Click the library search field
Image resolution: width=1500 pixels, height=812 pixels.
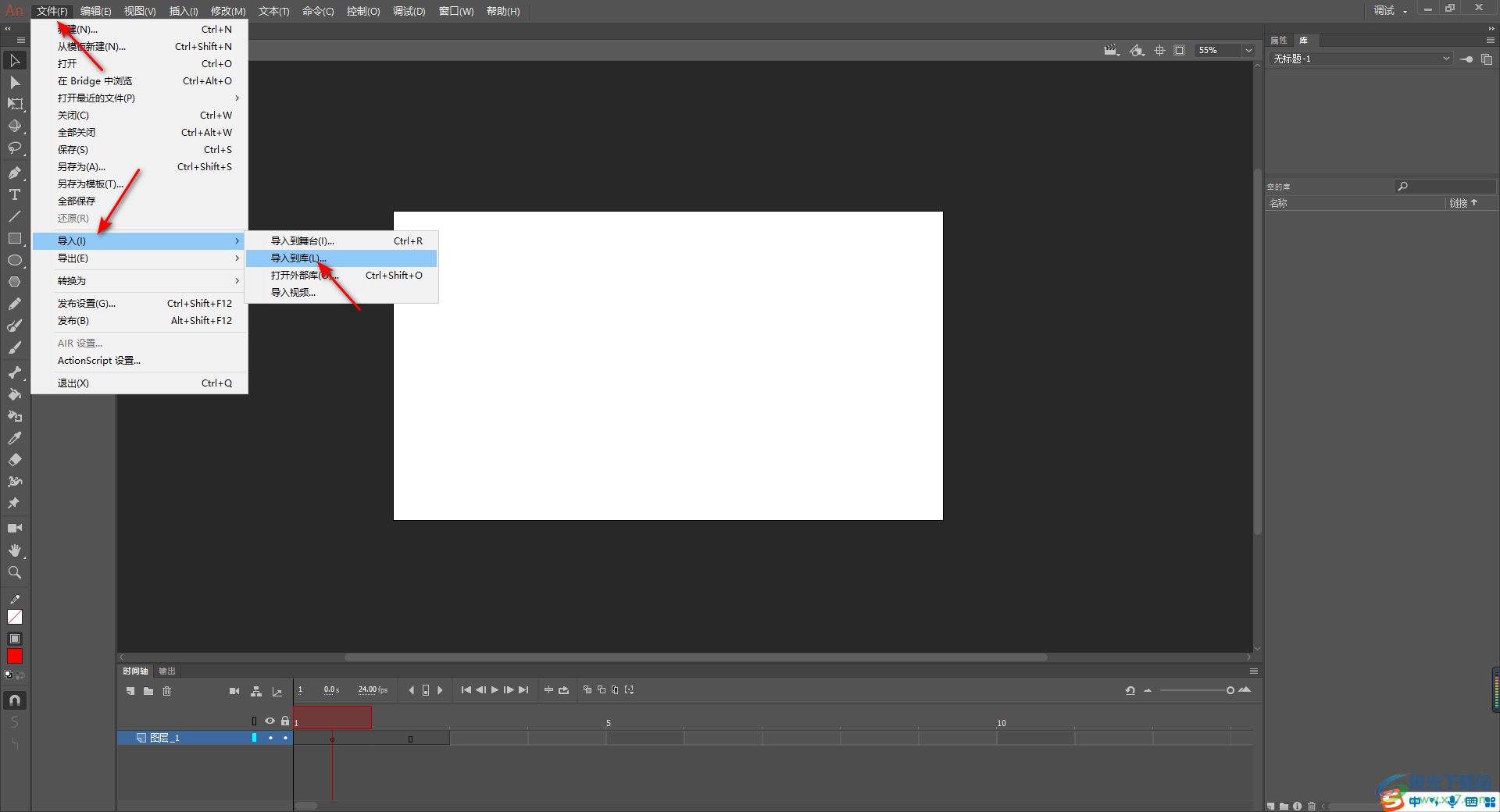tap(1445, 186)
